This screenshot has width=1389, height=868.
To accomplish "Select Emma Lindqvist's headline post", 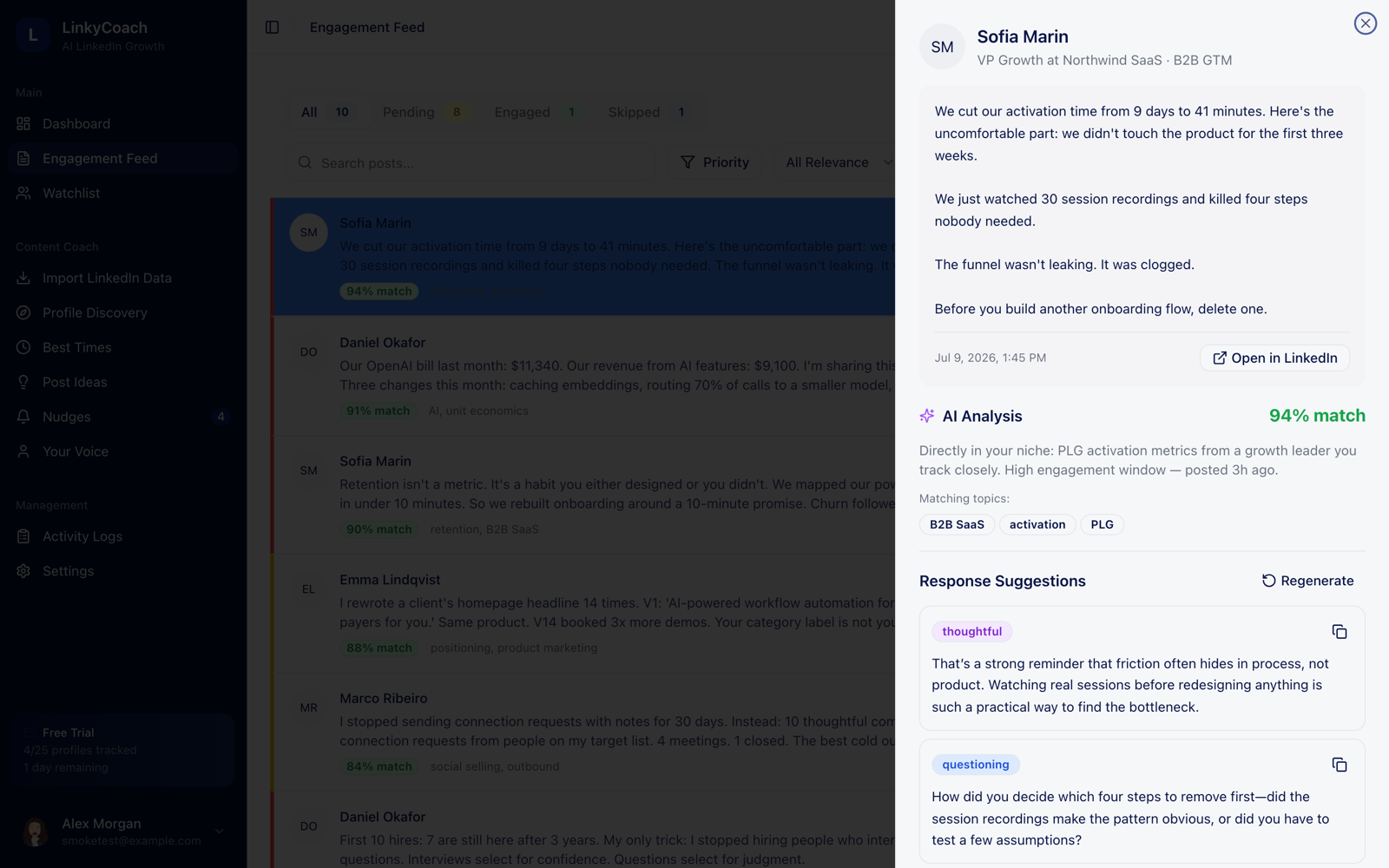I will [583, 614].
